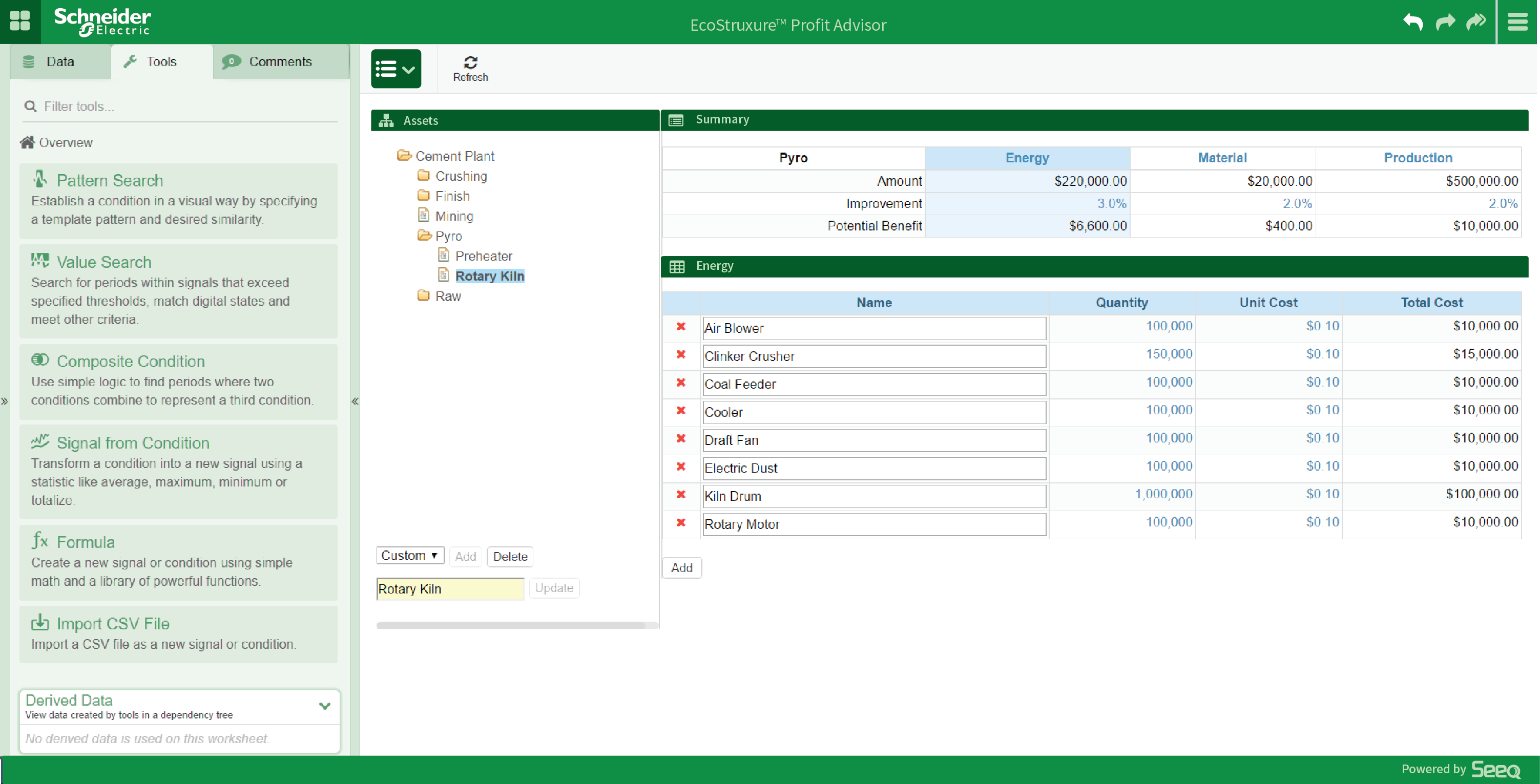This screenshot has width=1540, height=784.
Task: Delete the Kiln Drum row
Action: point(681,495)
